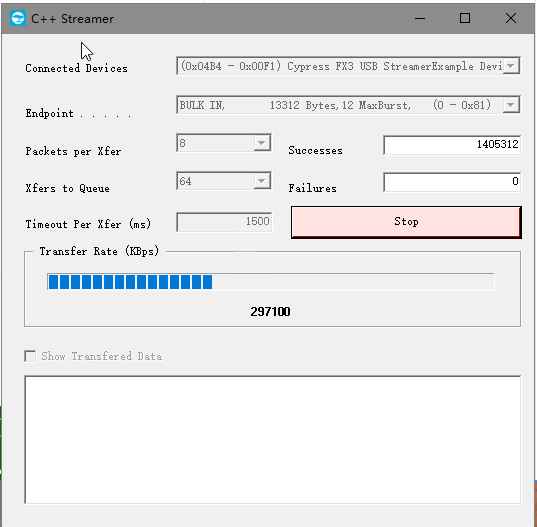The height and width of the screenshot is (527, 537).
Task: Close the C++ Streamer window
Action: pyautogui.click(x=511, y=18)
